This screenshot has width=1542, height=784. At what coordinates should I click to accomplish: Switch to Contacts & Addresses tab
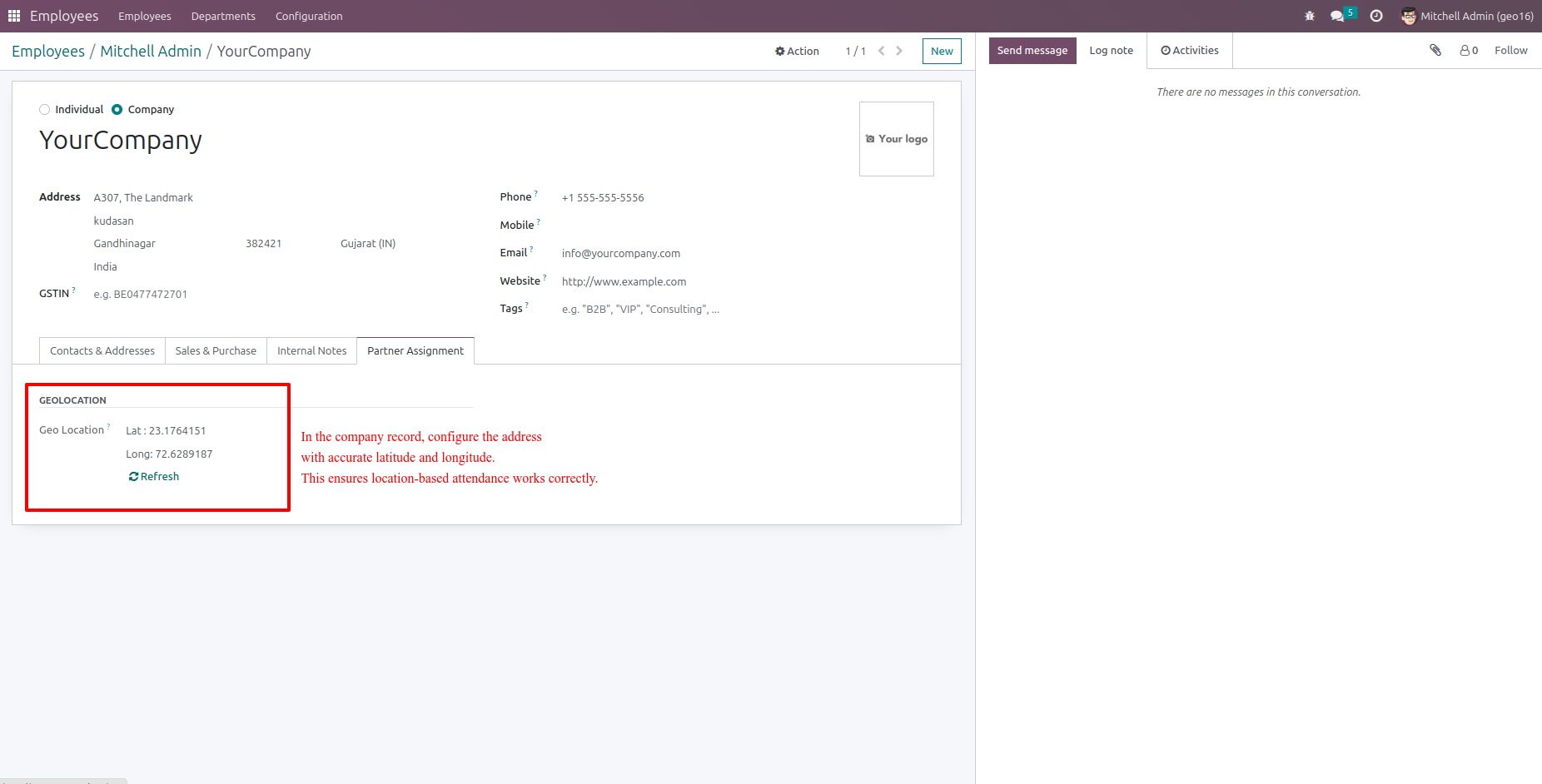(102, 350)
